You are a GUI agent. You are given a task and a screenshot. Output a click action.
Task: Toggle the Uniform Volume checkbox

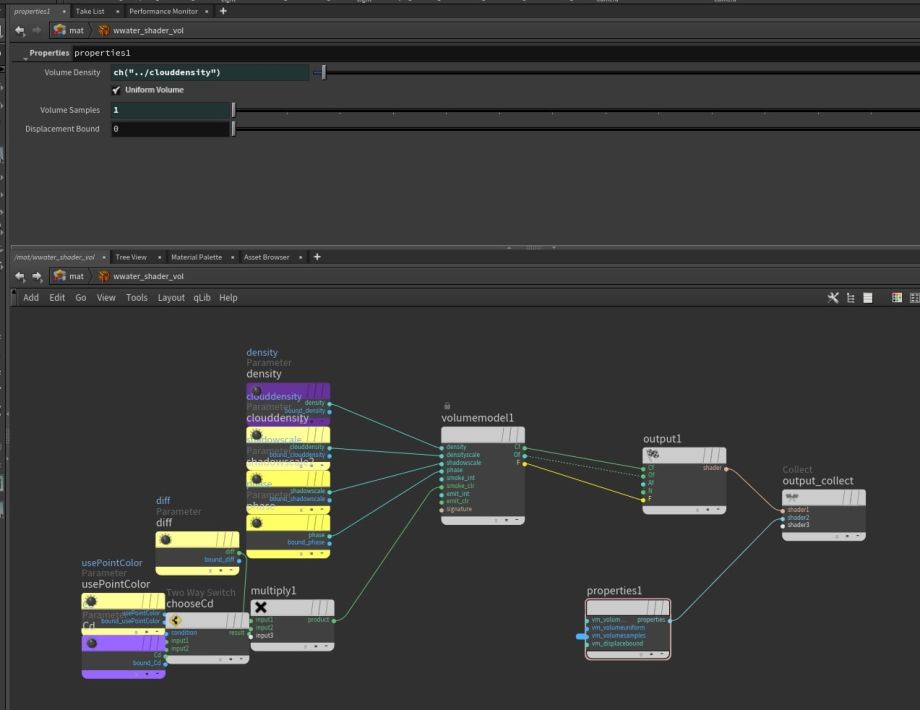click(x=117, y=90)
